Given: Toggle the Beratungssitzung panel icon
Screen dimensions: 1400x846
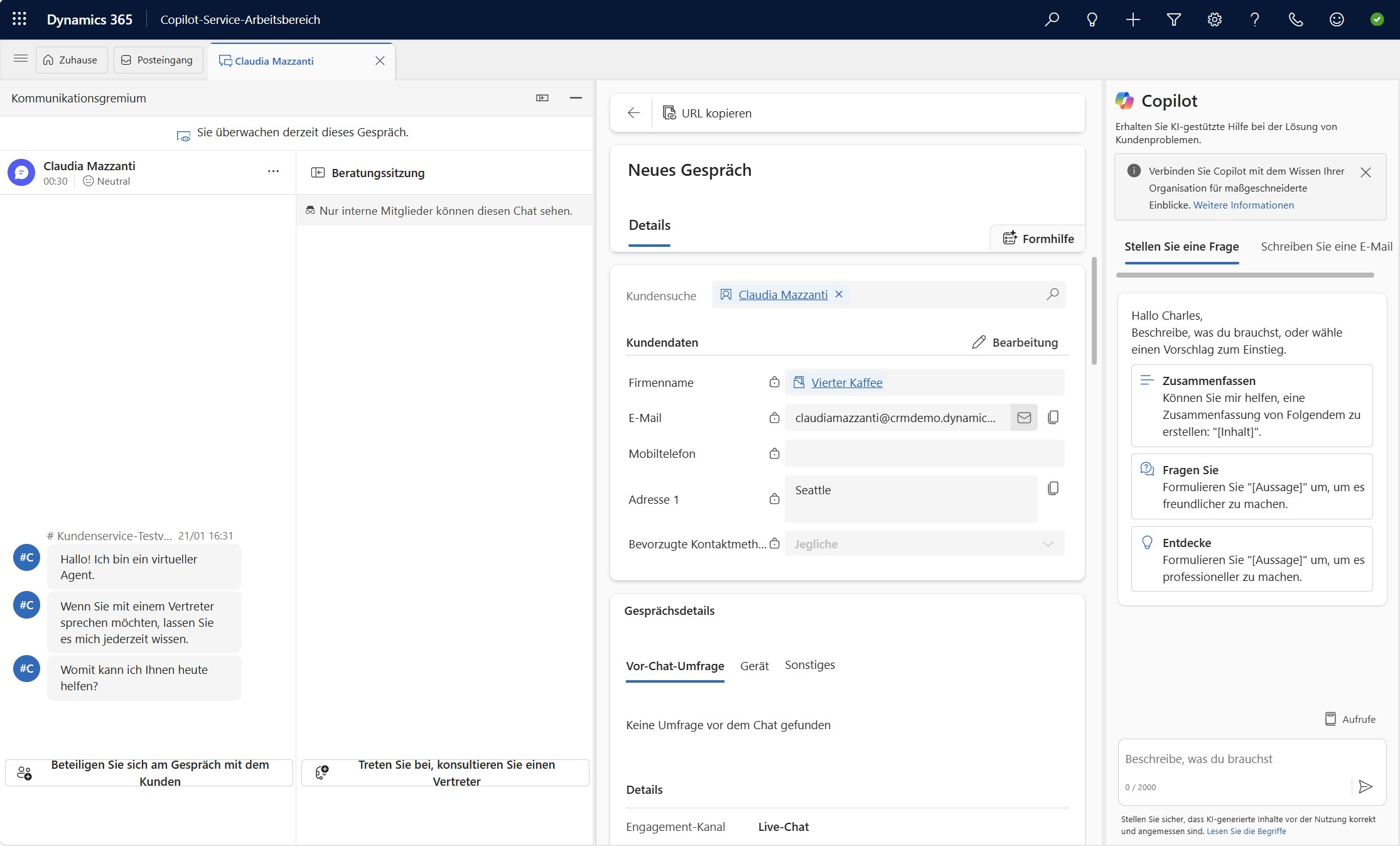Looking at the screenshot, I should pyautogui.click(x=318, y=173).
